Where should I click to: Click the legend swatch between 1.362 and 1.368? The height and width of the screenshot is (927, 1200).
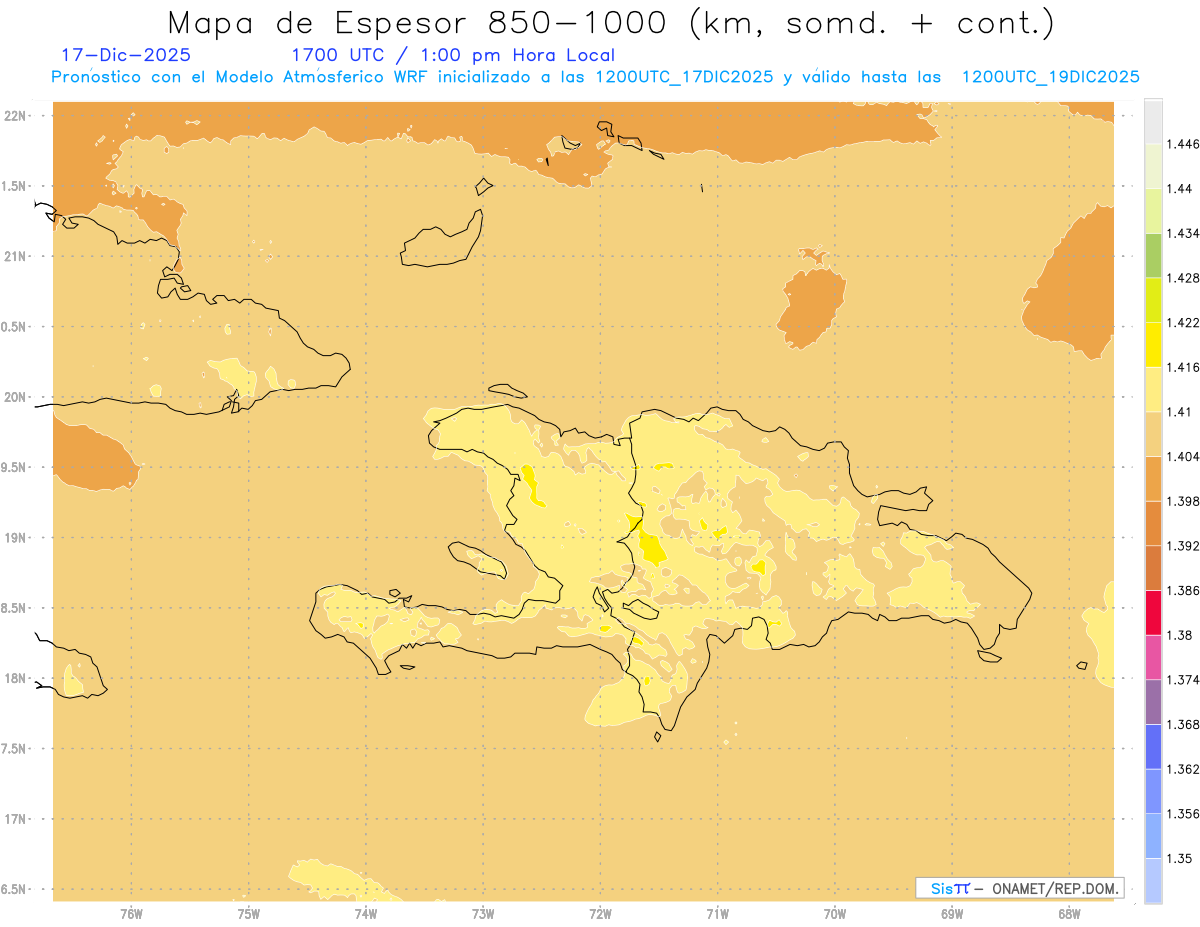click(1153, 746)
